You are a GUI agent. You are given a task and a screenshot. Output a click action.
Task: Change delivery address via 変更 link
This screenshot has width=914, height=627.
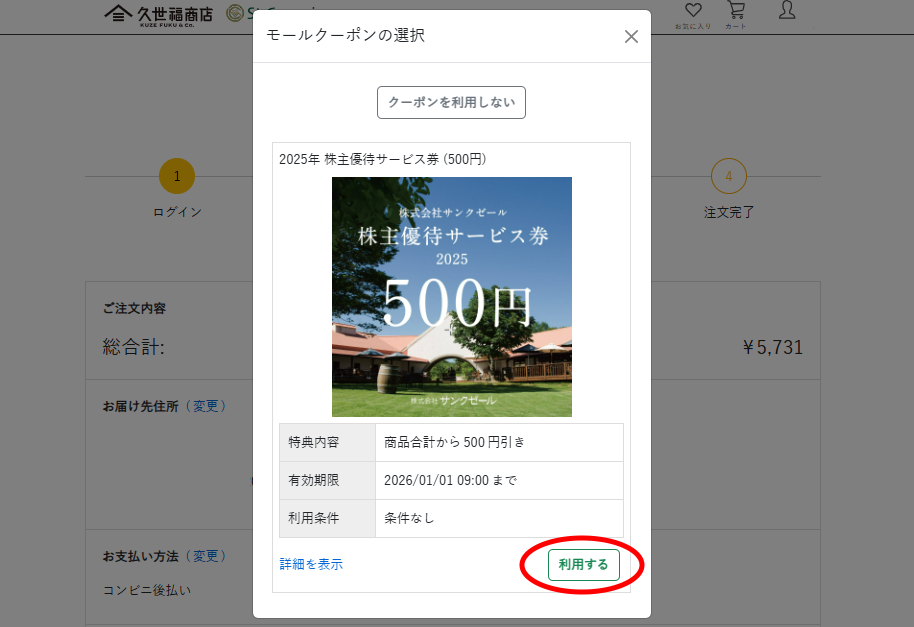[x=205, y=406]
